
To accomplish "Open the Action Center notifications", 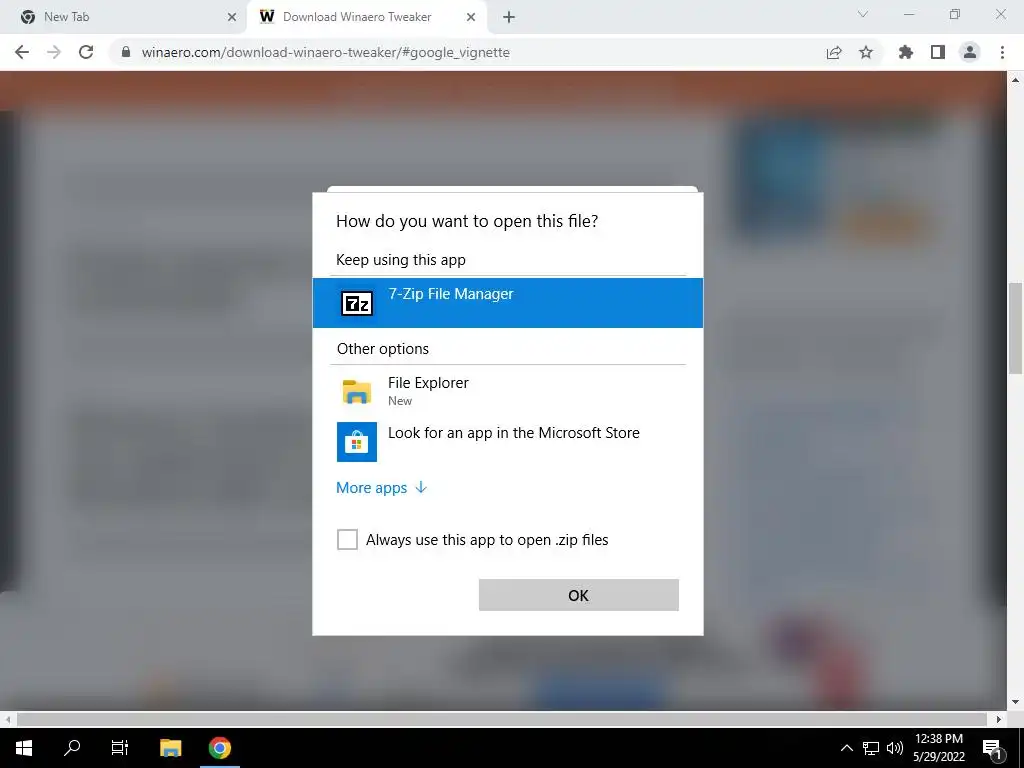I will tap(993, 748).
